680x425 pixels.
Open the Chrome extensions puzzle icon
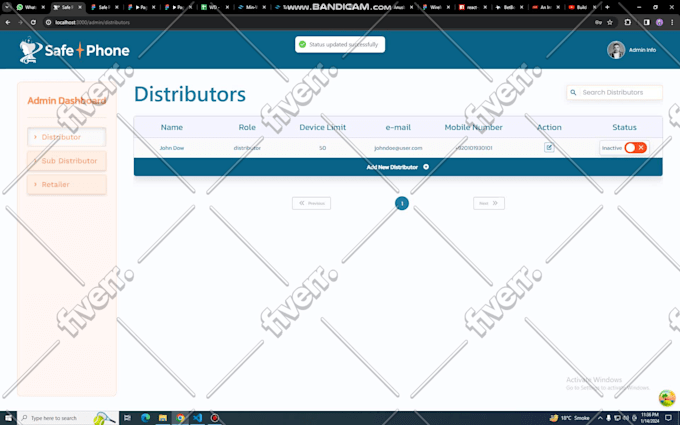click(628, 22)
